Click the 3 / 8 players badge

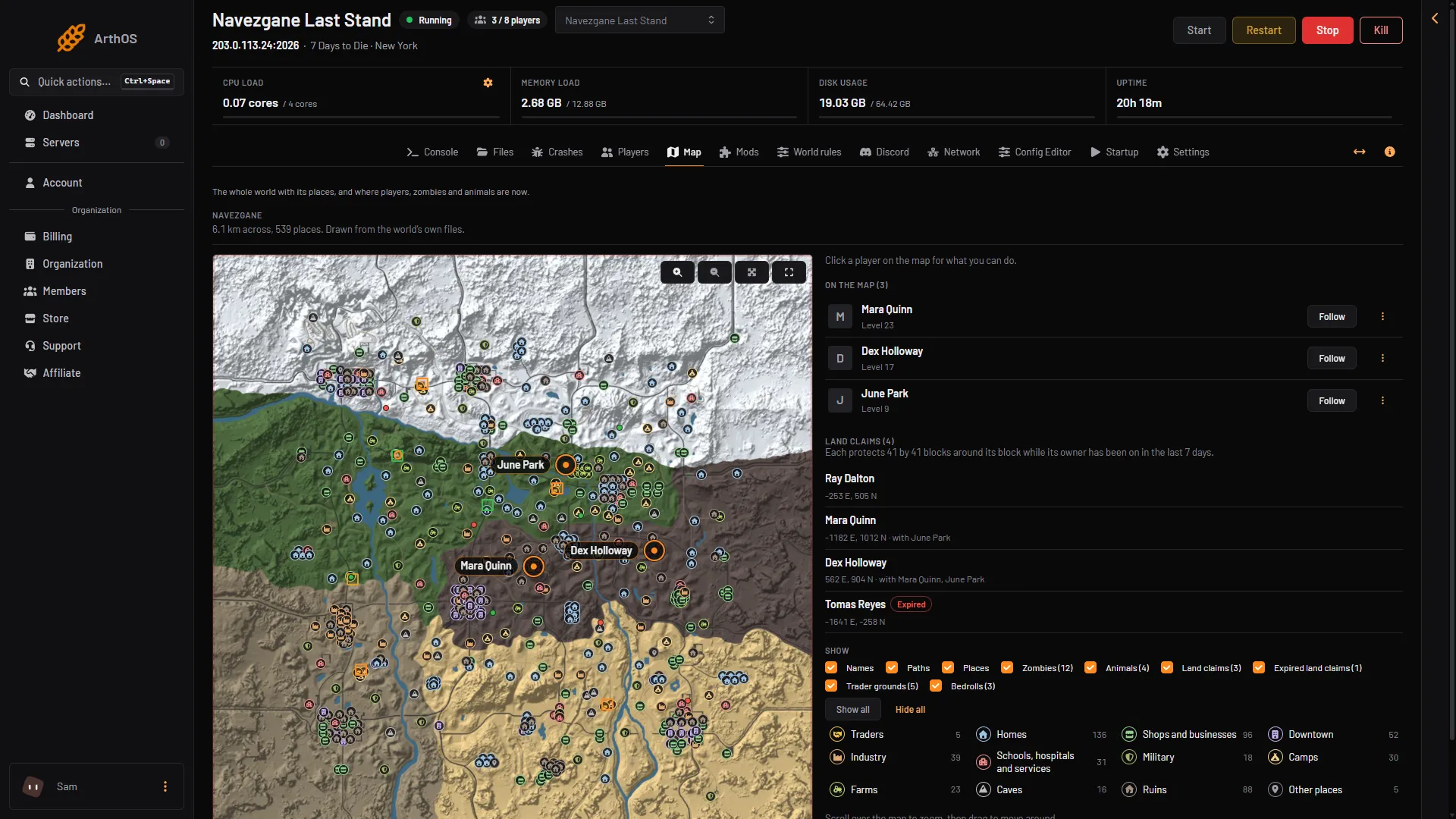(x=508, y=20)
